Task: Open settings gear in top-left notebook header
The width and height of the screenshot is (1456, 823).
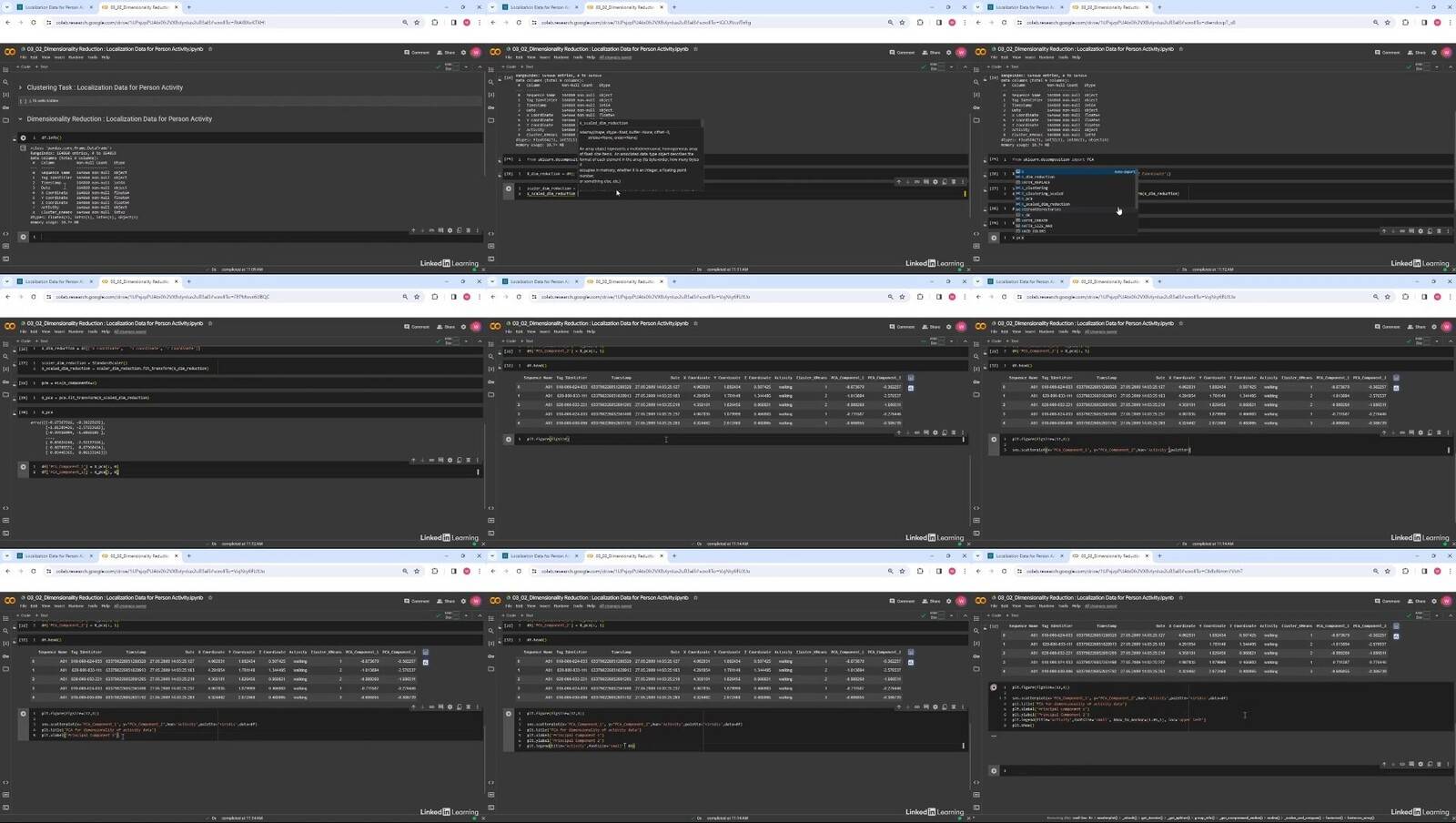Action: (x=463, y=52)
